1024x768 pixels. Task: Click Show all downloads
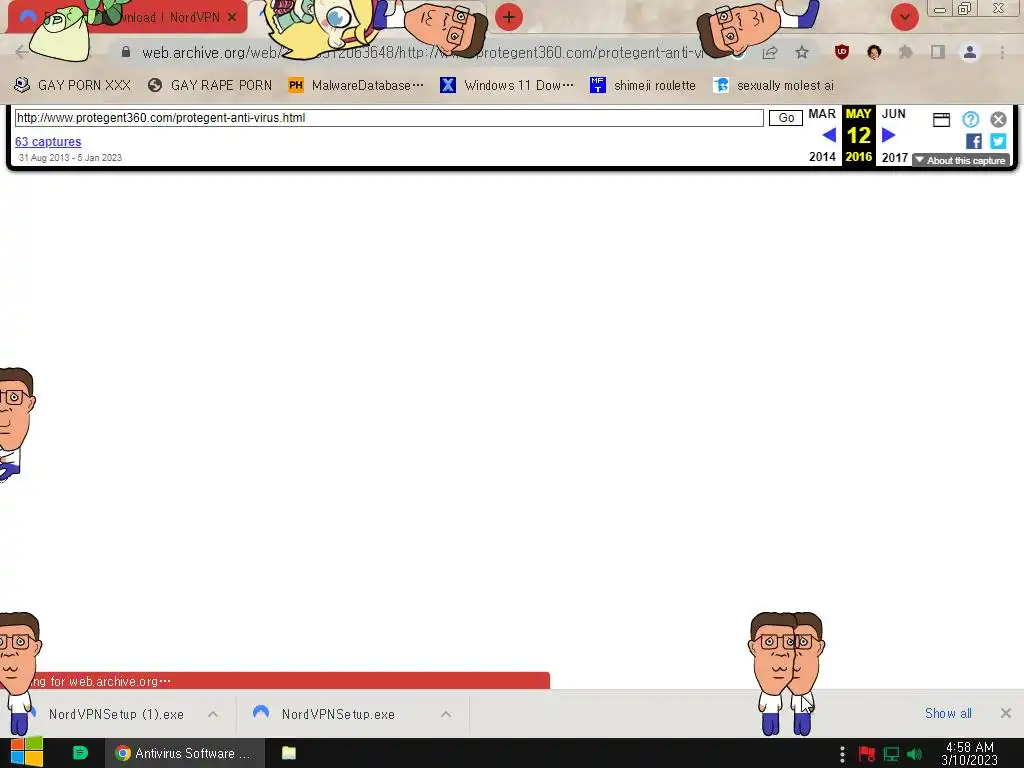click(x=948, y=714)
